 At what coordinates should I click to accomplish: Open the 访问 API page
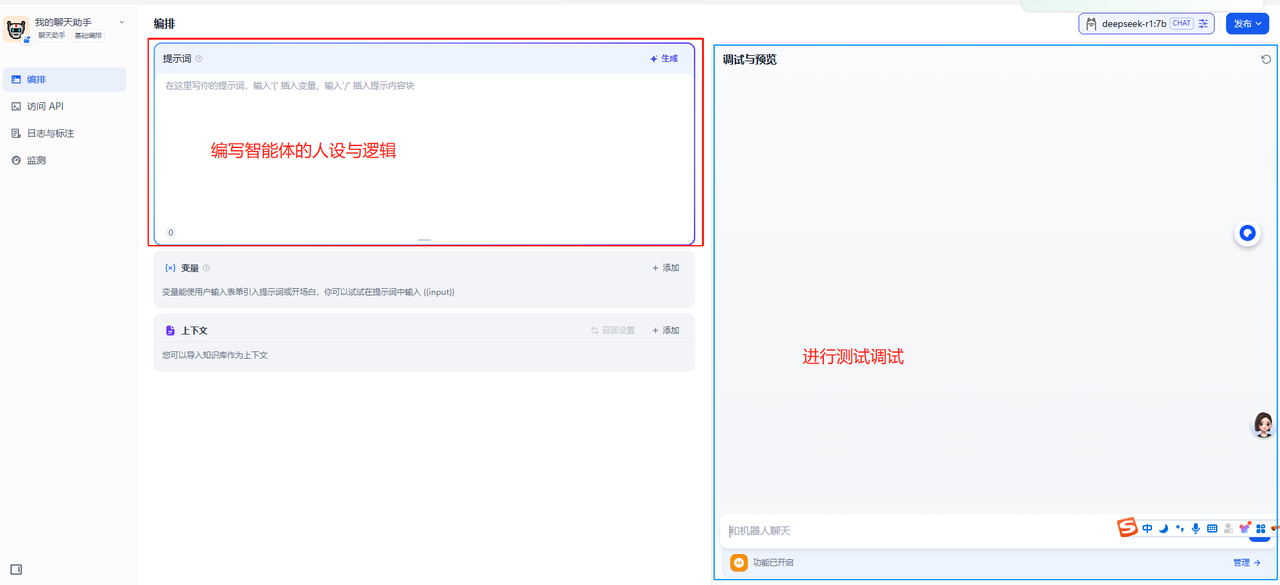[45, 106]
